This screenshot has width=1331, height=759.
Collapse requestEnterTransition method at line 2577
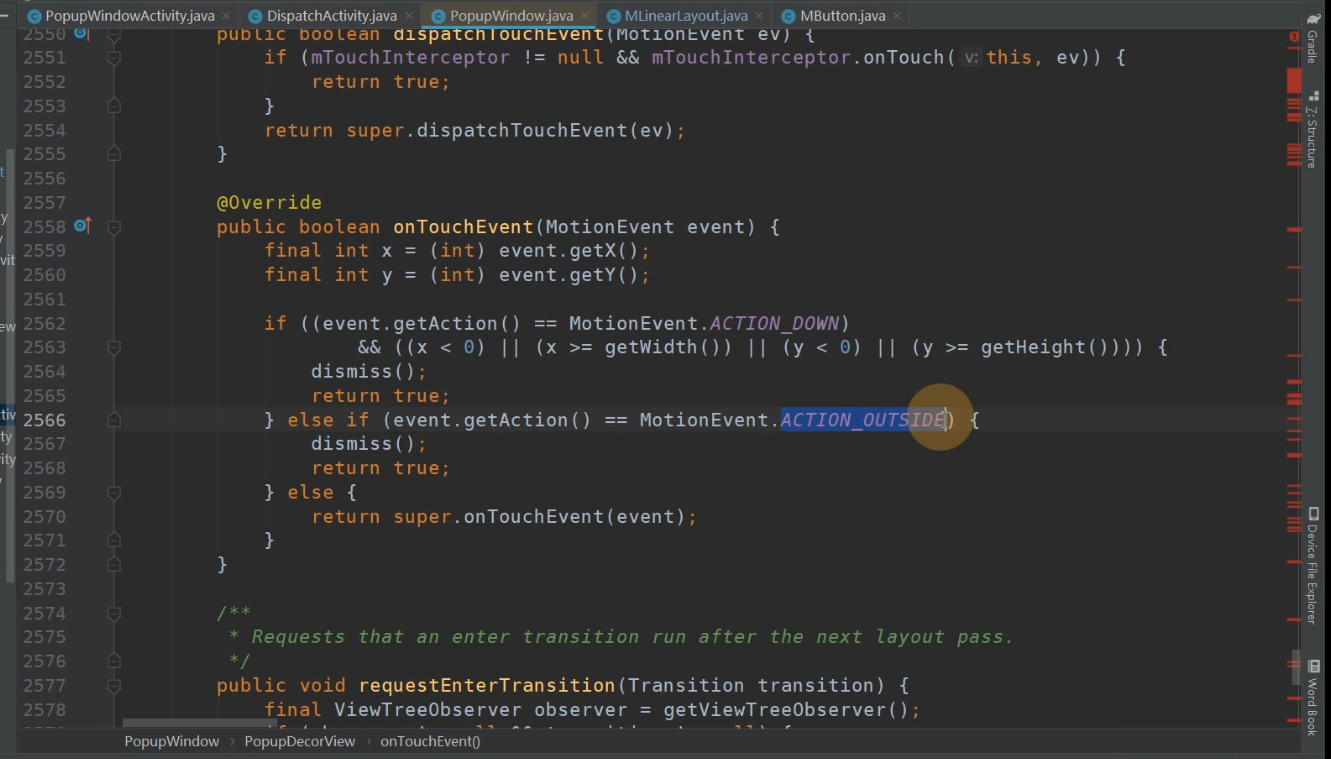click(x=114, y=685)
